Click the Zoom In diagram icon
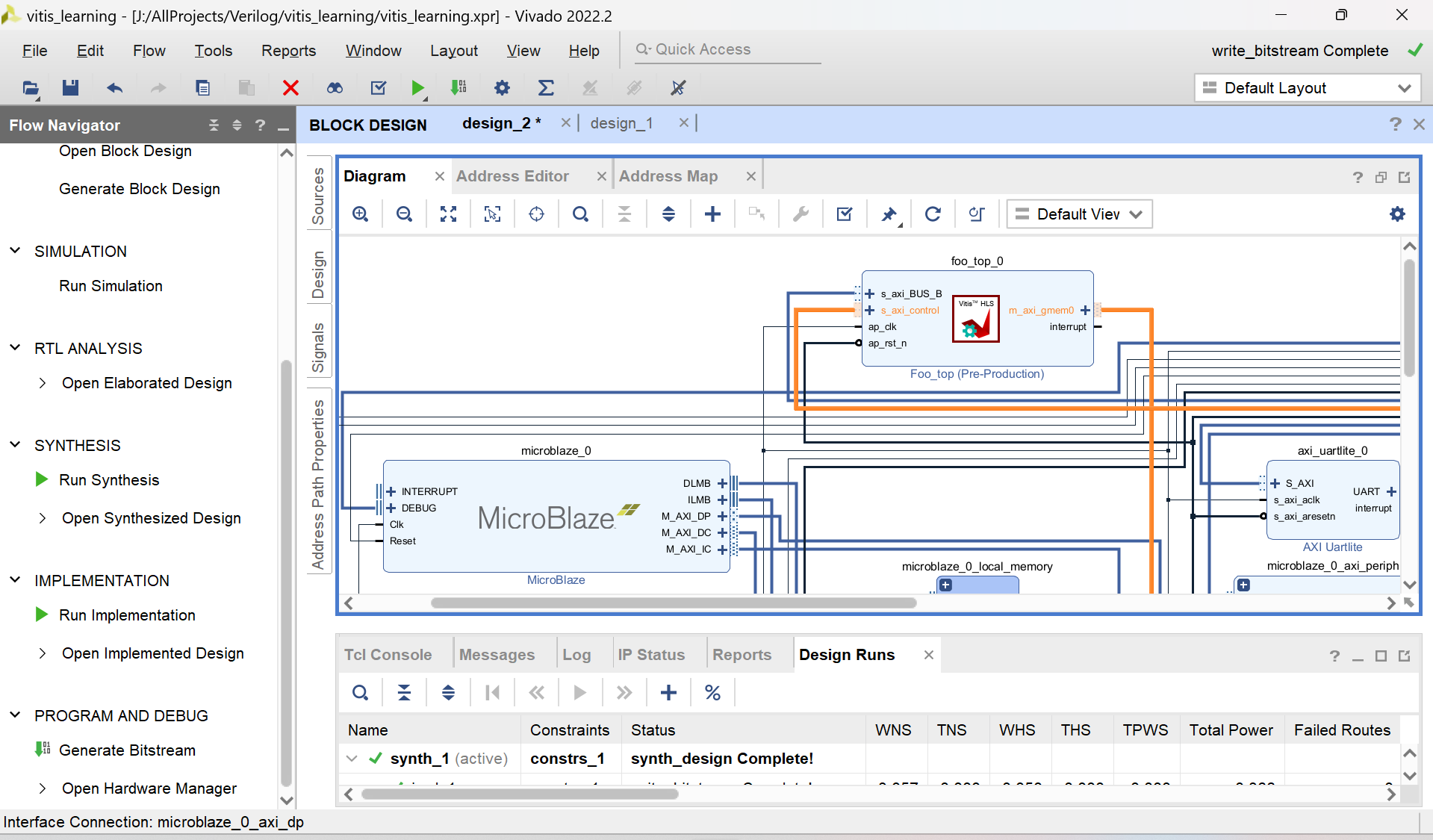 361,214
